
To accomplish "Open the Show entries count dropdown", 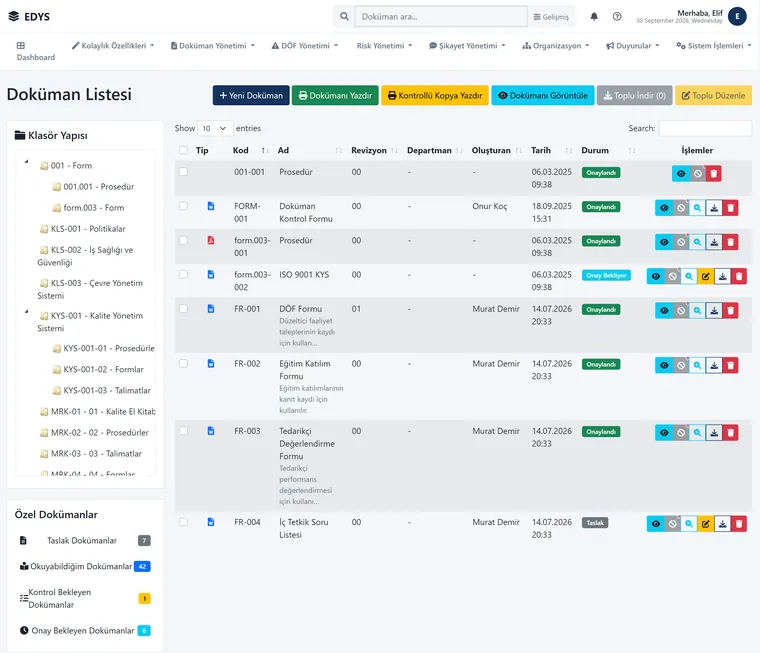I will (x=215, y=128).
